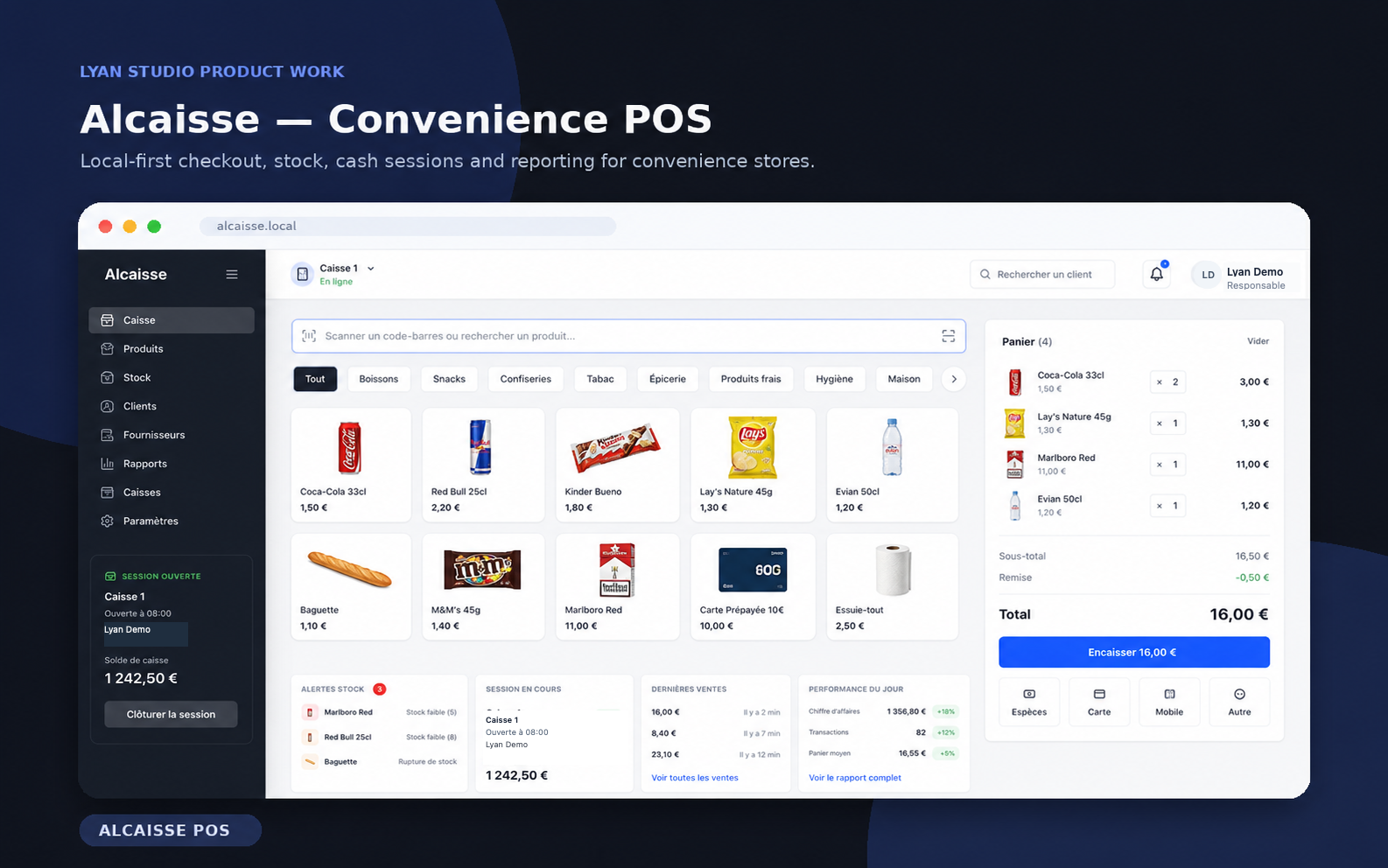Click the Caisse 1 register icon in header
The width and height of the screenshot is (1388, 868).
303,275
